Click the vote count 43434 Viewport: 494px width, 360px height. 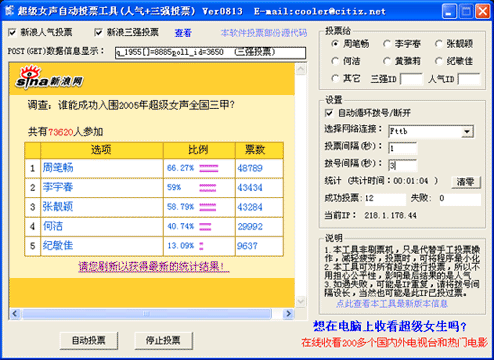pyautogui.click(x=250, y=188)
